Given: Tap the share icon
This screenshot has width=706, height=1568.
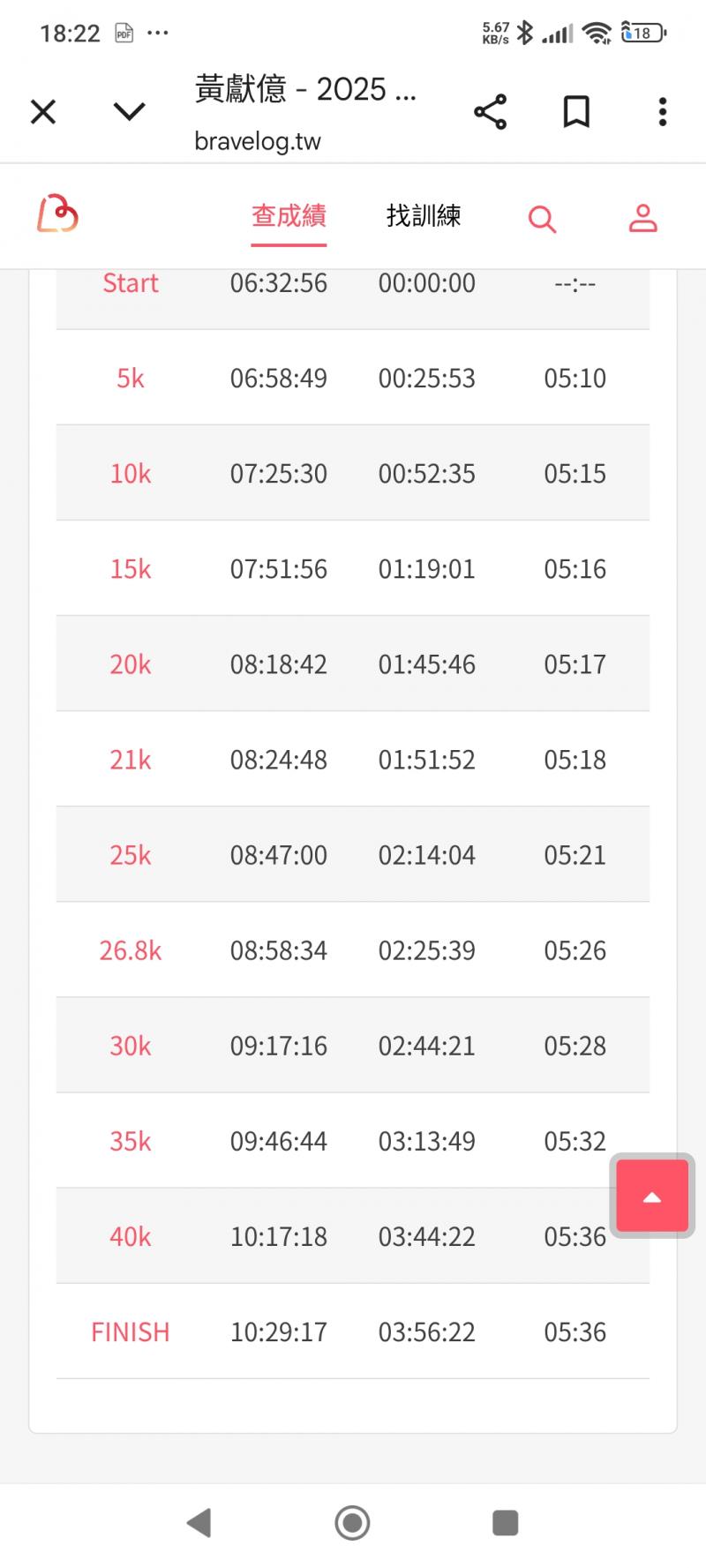Looking at the screenshot, I should click(x=491, y=112).
